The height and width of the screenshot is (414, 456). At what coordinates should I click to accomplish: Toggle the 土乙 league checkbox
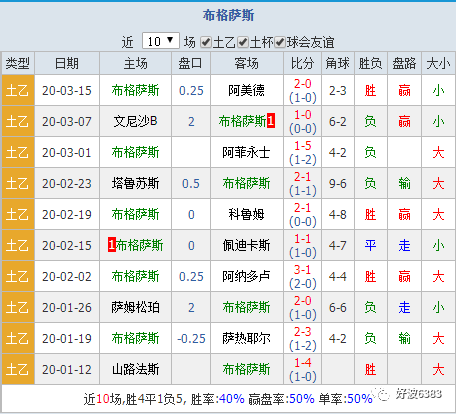pyautogui.click(x=206, y=42)
